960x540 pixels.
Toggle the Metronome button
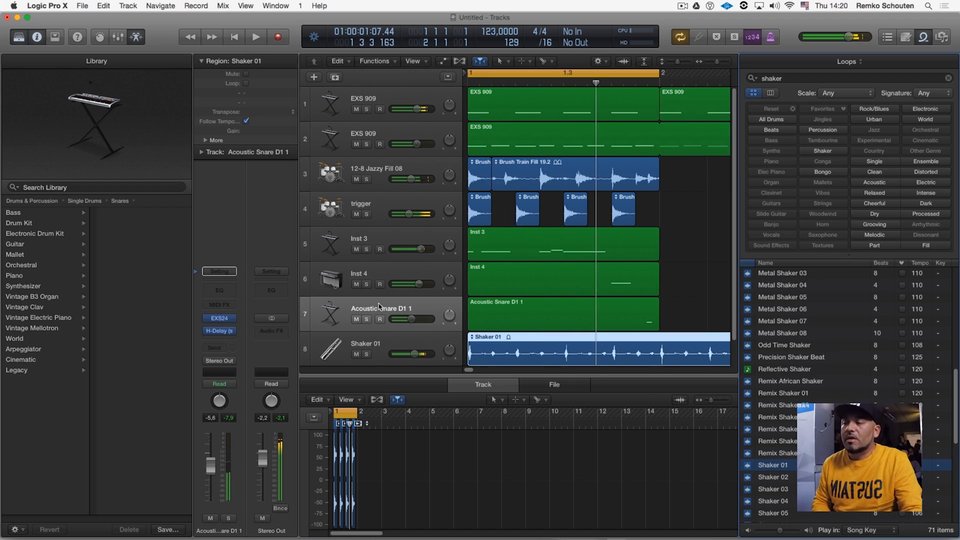(x=770, y=37)
